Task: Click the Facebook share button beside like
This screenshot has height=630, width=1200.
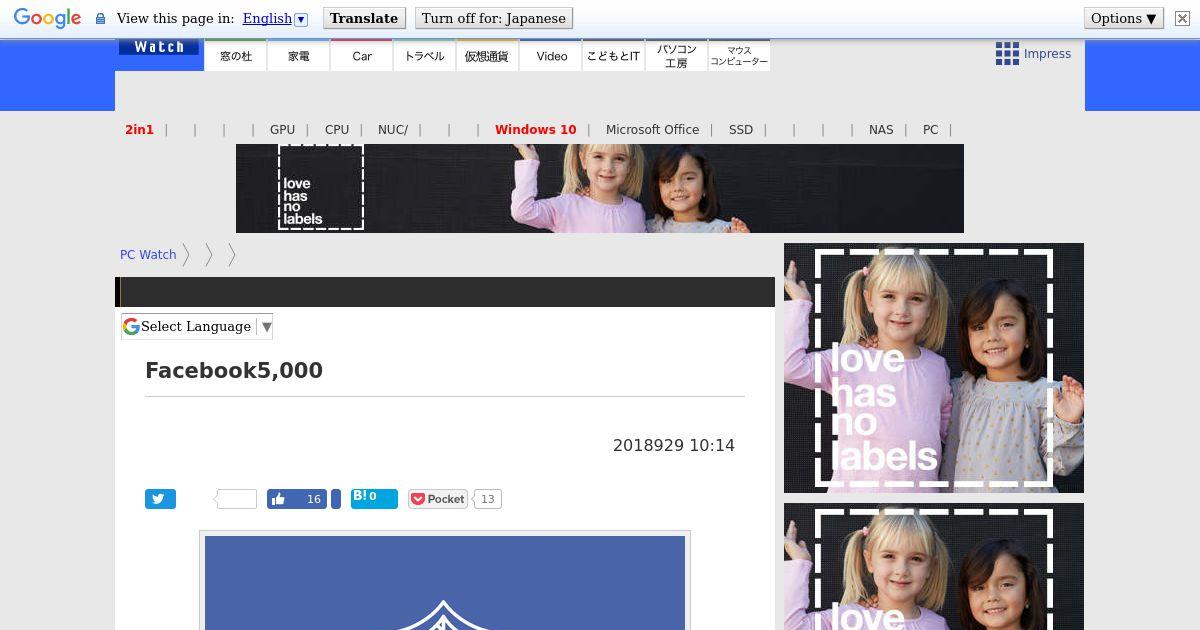Action: [336, 499]
